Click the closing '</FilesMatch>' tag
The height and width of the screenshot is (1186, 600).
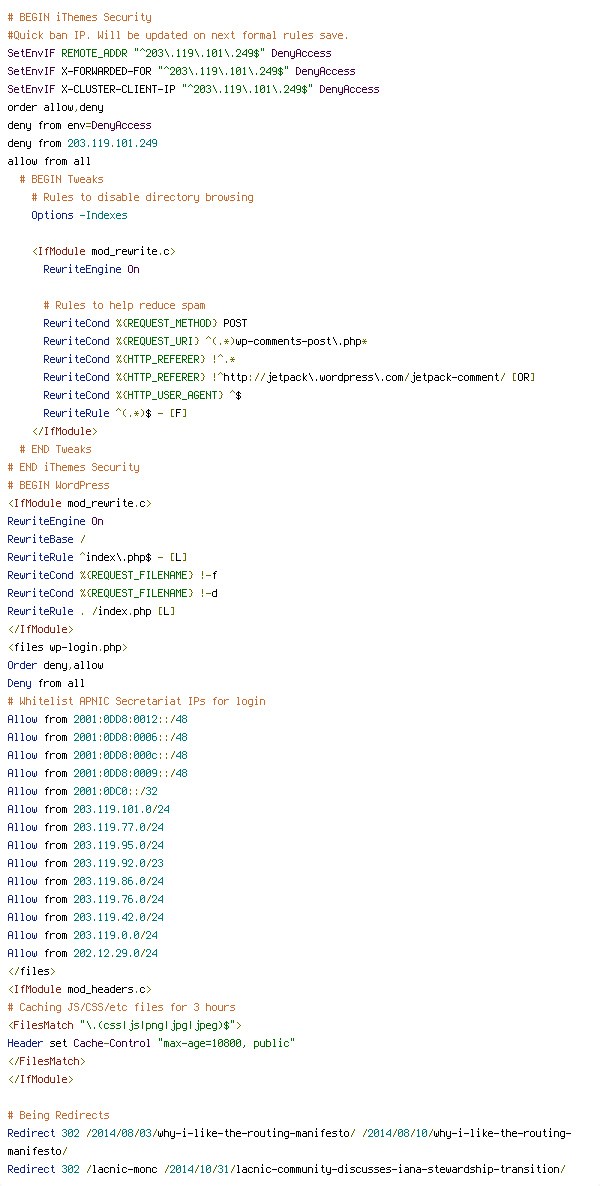pos(46,1062)
